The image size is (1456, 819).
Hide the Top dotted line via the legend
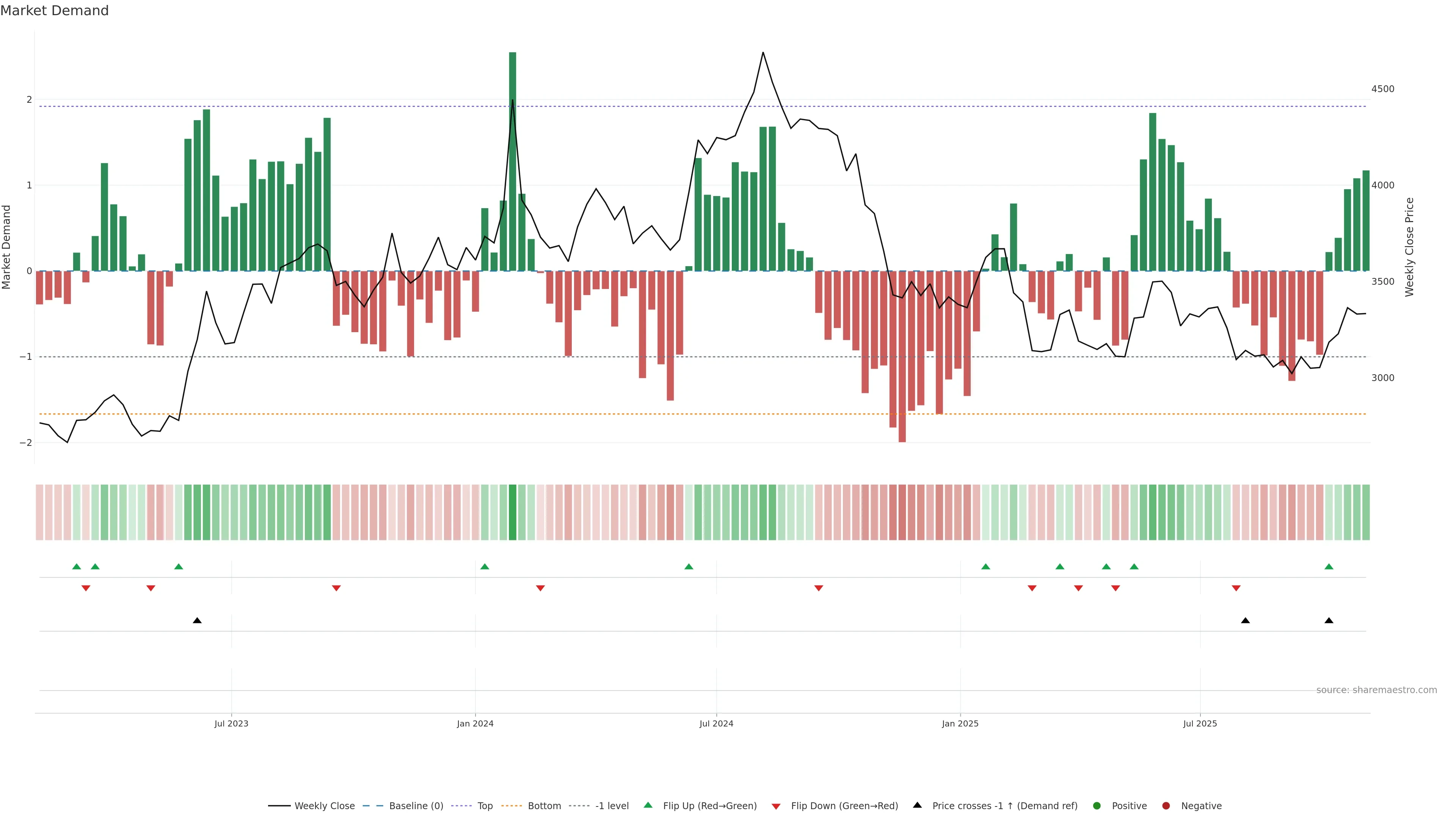coord(485,806)
